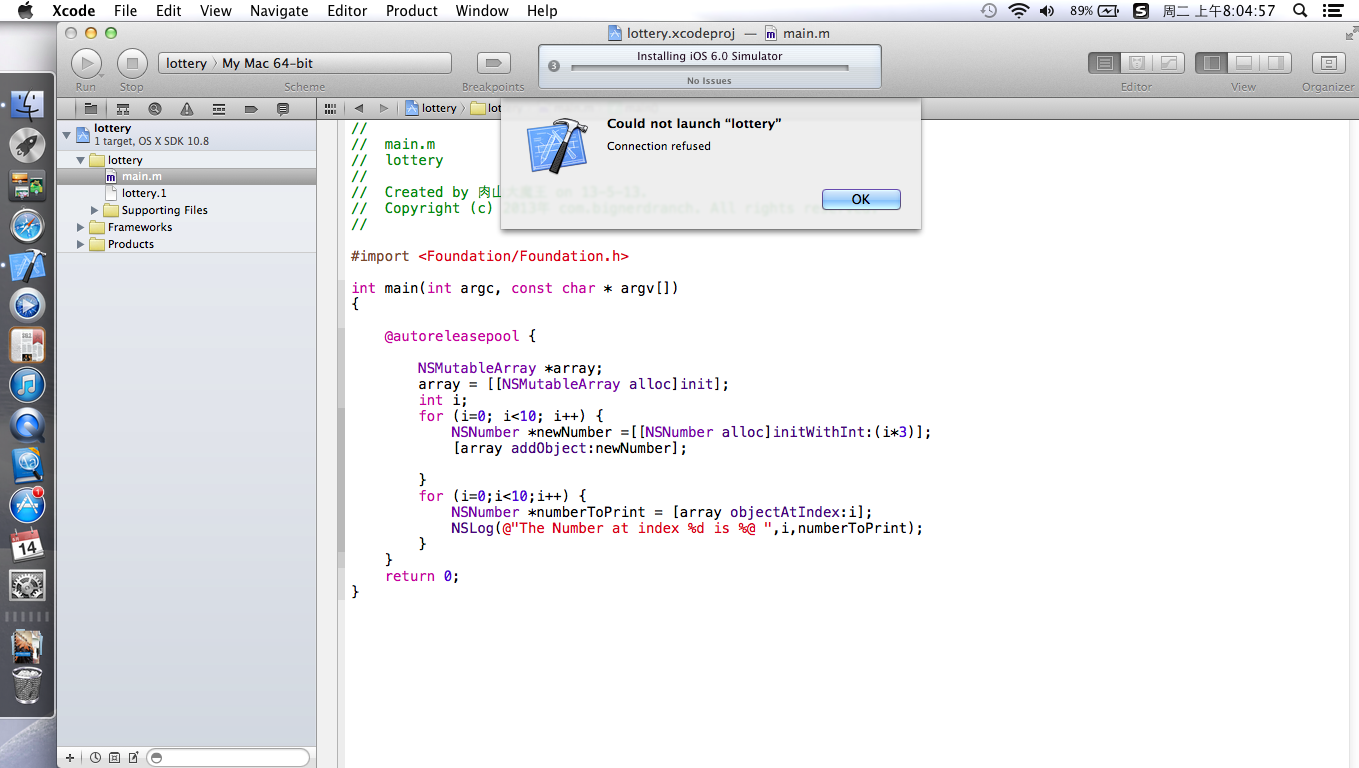Expand the Products group
1359x768 pixels.
[x=81, y=244]
